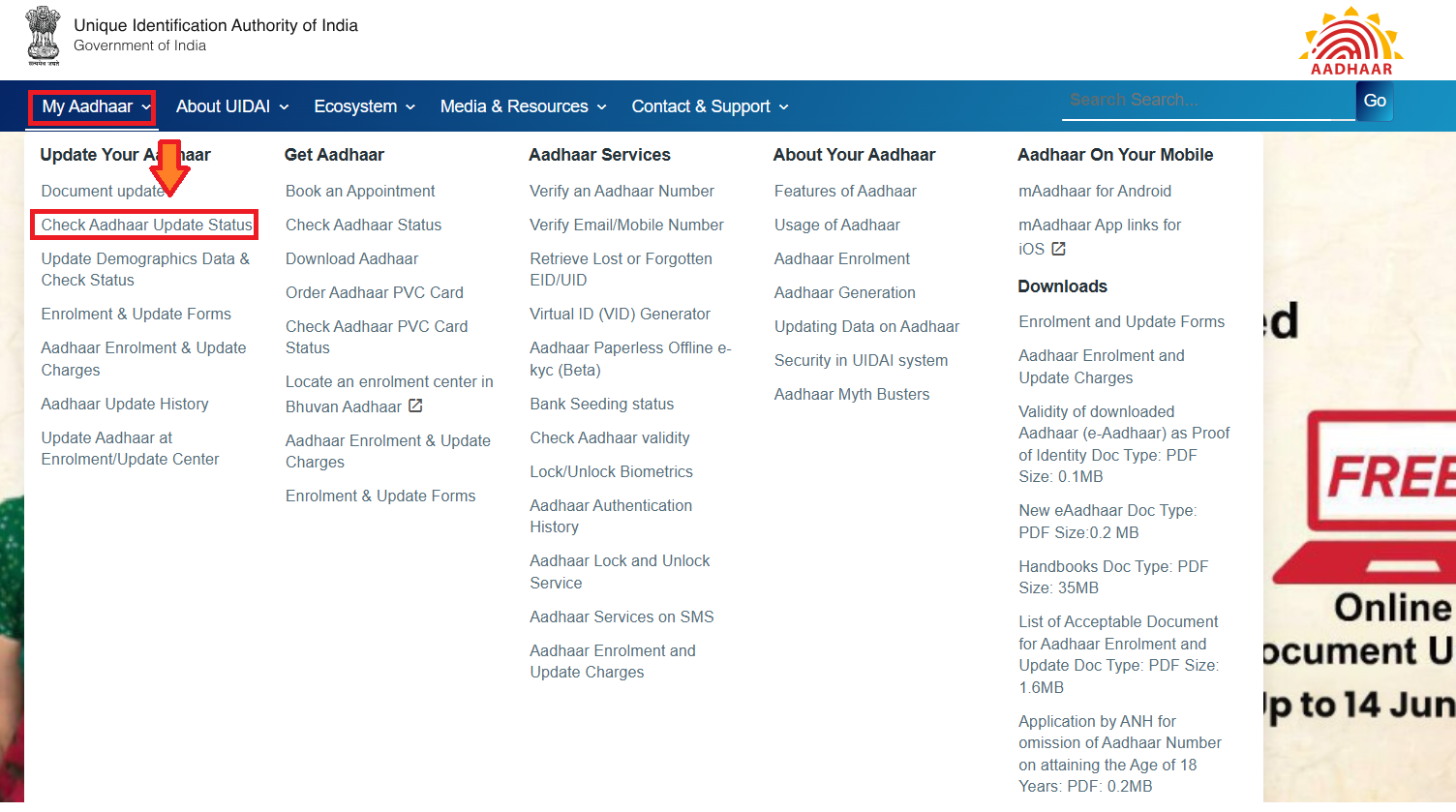Click the Government of India emblem logo

(43, 37)
